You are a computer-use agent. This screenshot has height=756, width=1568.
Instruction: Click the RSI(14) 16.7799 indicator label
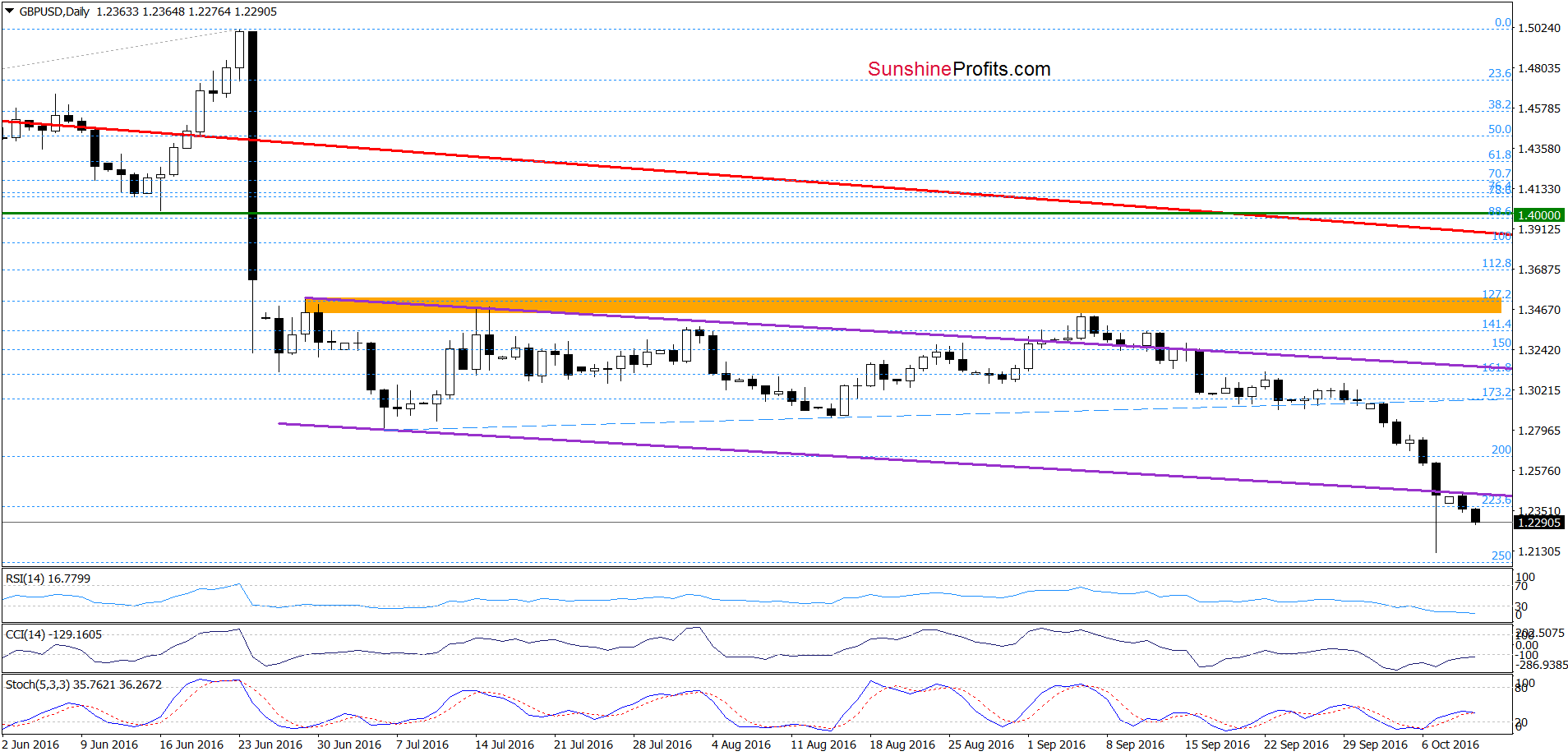click(48, 579)
